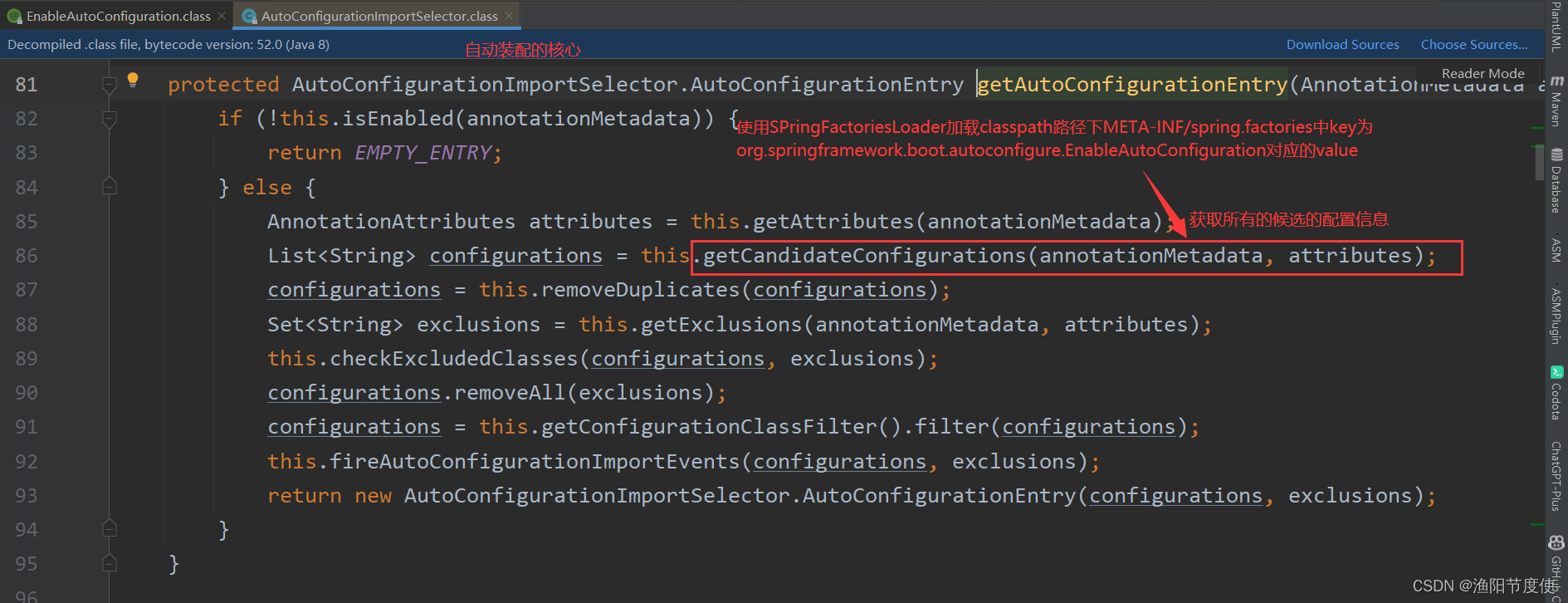Collapse the else block at line 84

(109, 187)
